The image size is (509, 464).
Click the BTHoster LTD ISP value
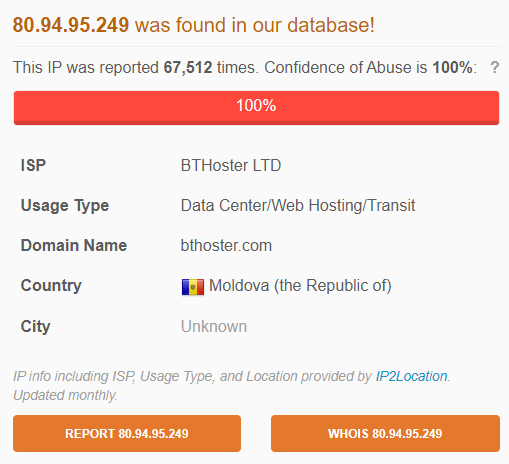click(x=231, y=166)
